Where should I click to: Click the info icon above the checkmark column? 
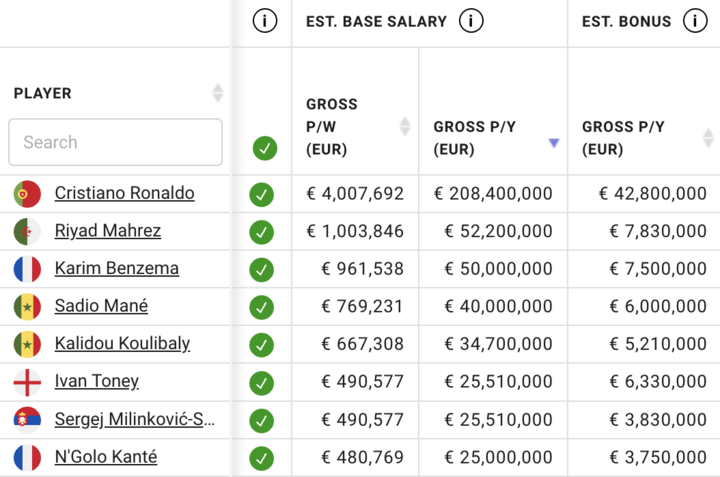[x=264, y=21]
